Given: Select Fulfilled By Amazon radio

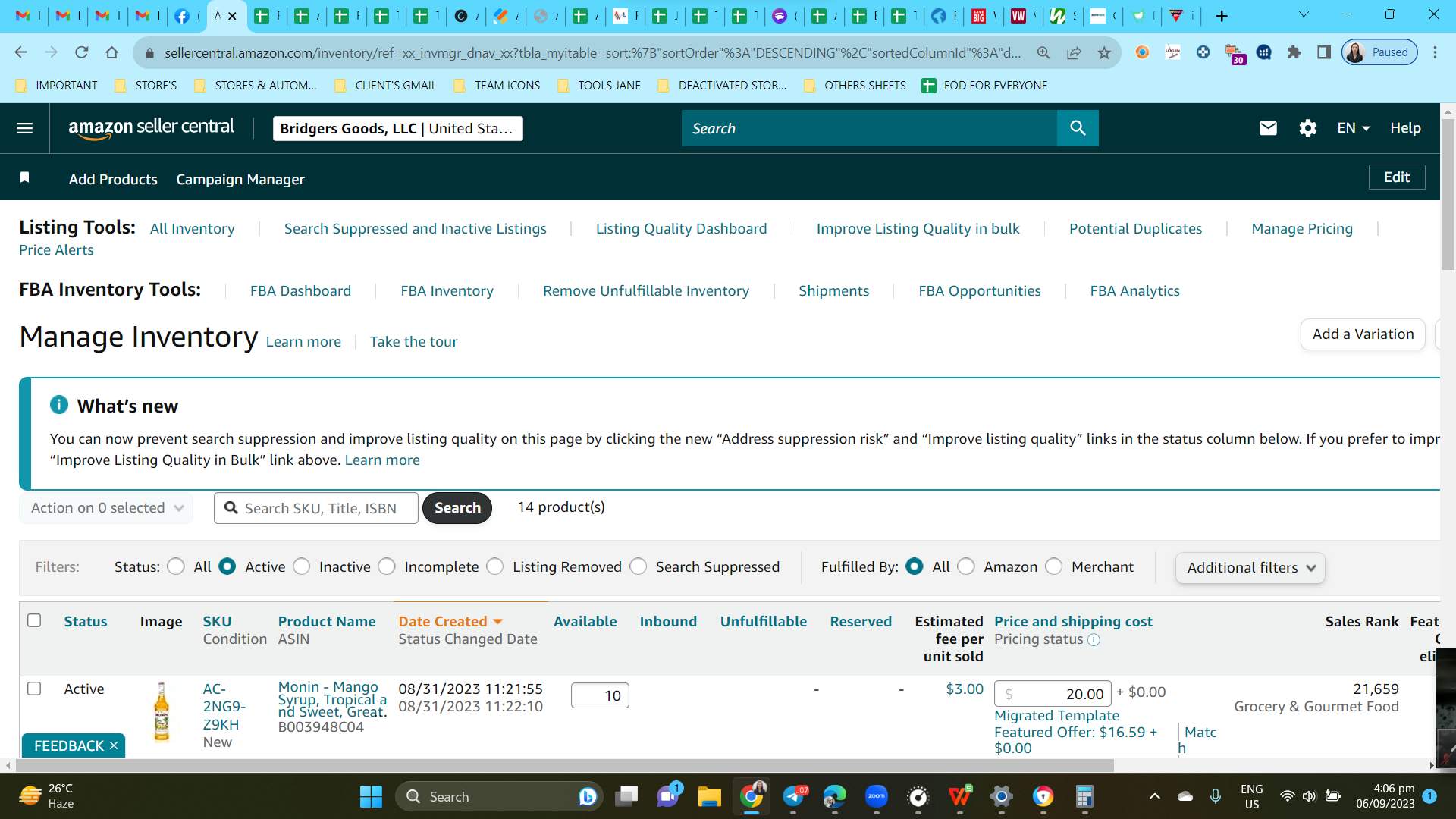Looking at the screenshot, I should (x=966, y=566).
